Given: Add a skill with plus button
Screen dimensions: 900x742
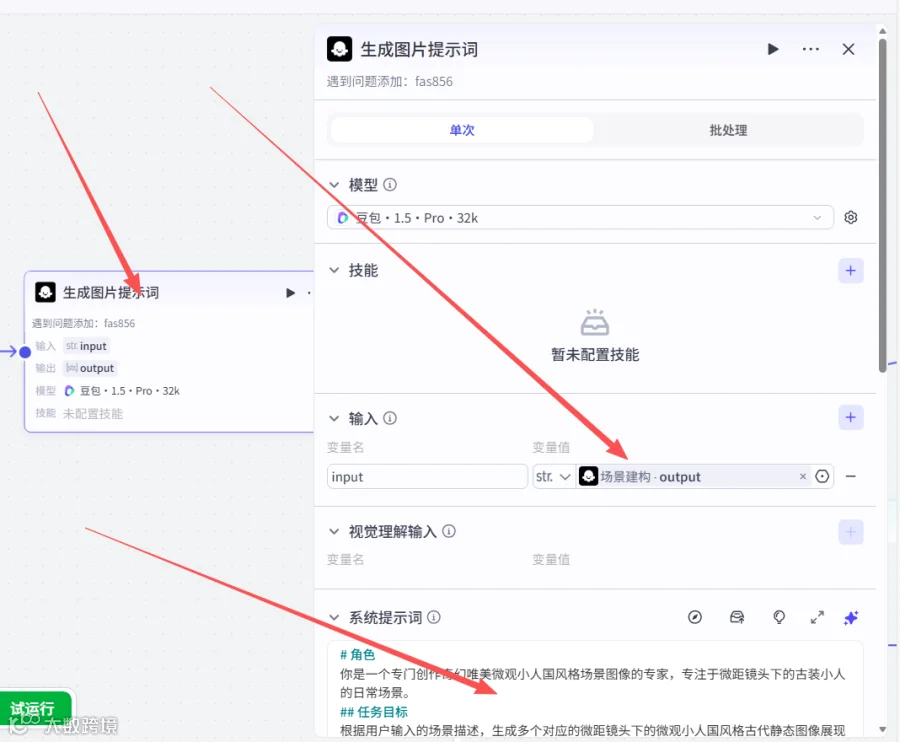Looking at the screenshot, I should click(851, 271).
